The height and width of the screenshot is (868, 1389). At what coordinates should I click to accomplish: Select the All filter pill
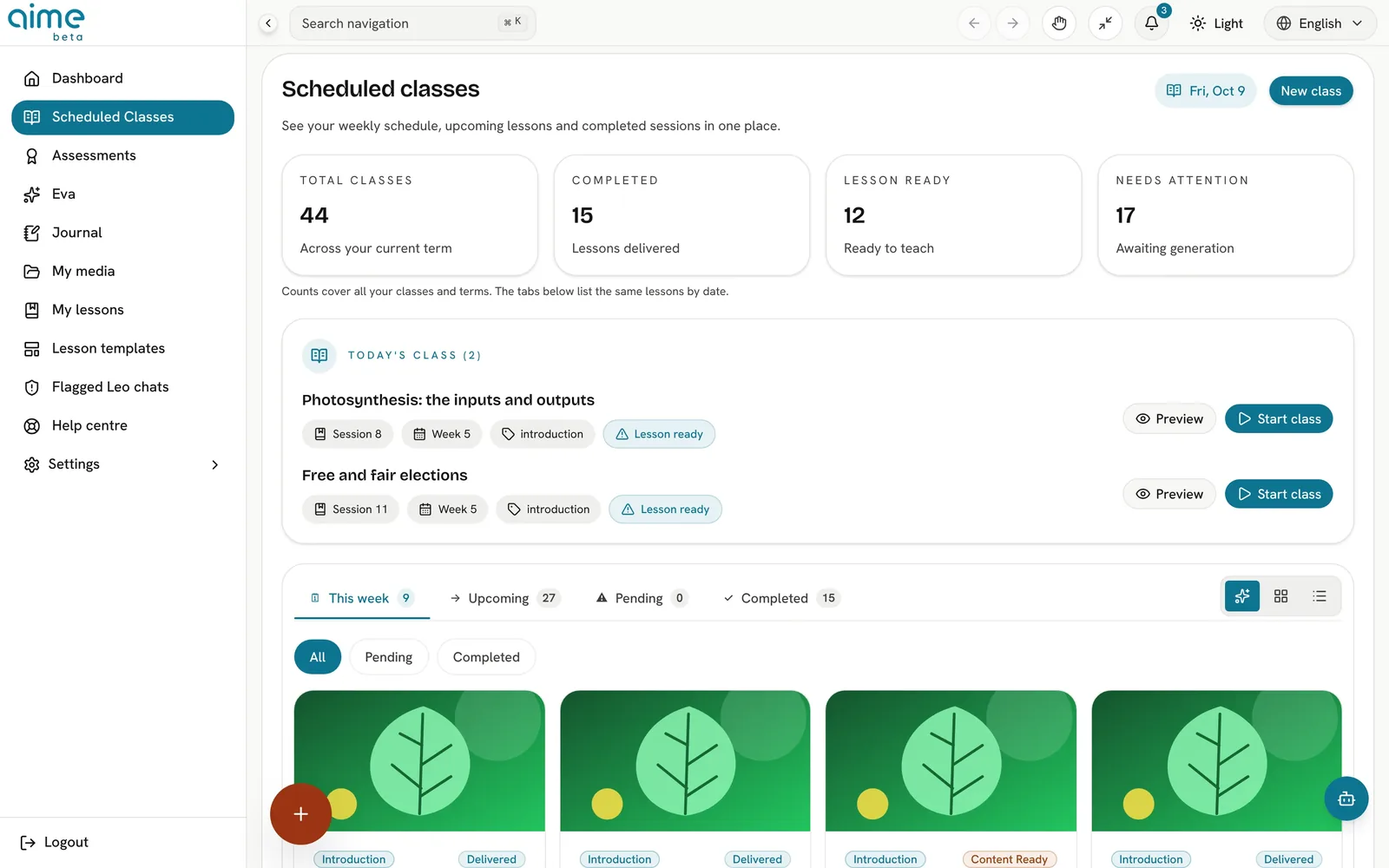318,657
